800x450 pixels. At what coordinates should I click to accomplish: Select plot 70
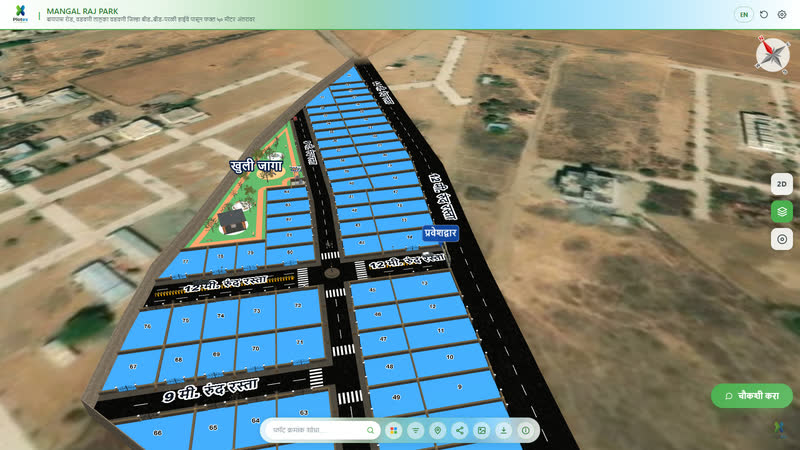(256, 351)
